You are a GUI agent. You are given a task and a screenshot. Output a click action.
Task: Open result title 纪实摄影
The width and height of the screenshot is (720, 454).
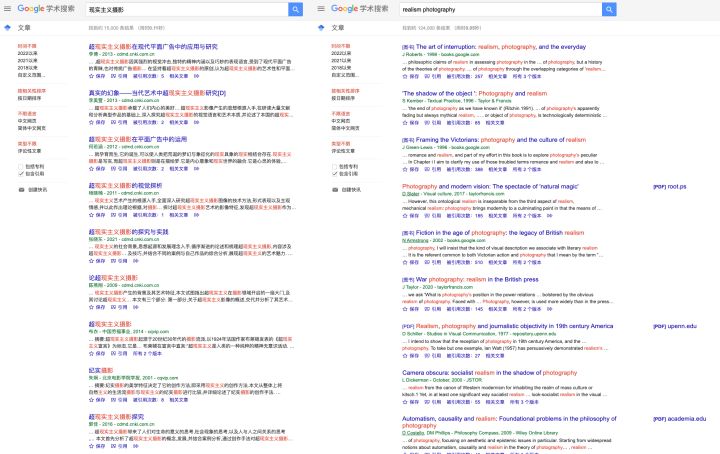(101, 370)
